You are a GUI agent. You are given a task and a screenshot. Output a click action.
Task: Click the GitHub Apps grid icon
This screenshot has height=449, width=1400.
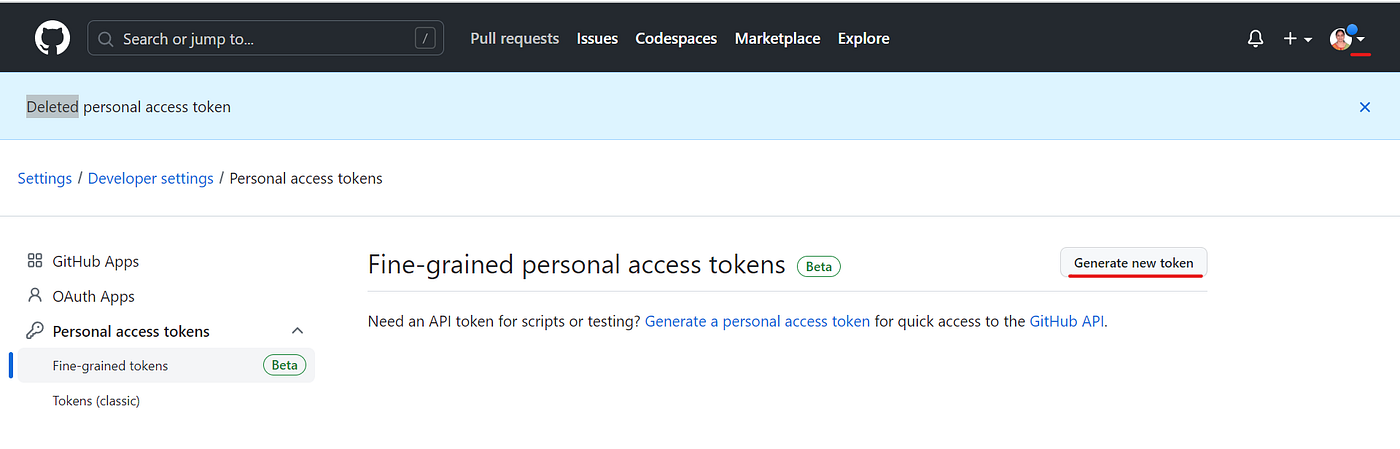point(35,261)
